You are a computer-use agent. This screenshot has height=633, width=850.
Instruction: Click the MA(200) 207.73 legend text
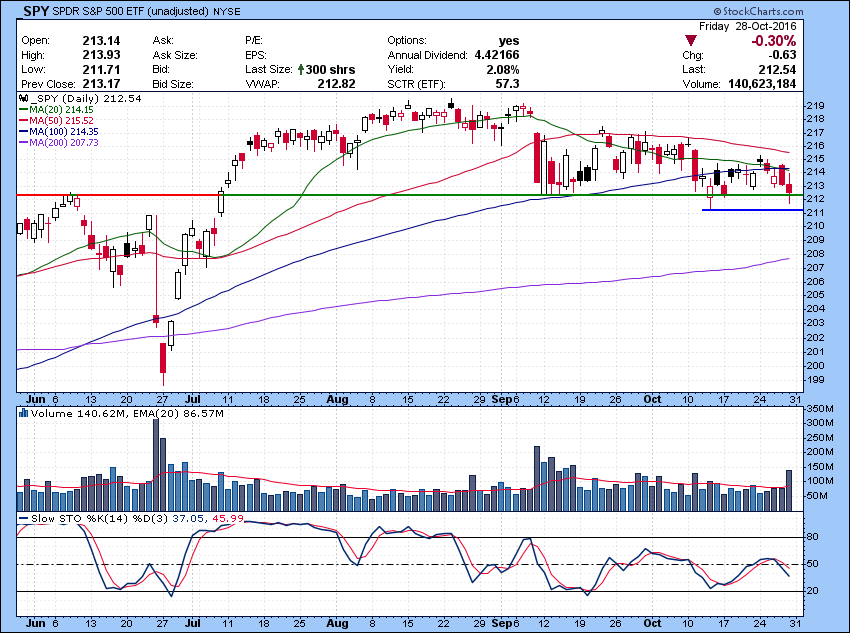click(x=64, y=143)
